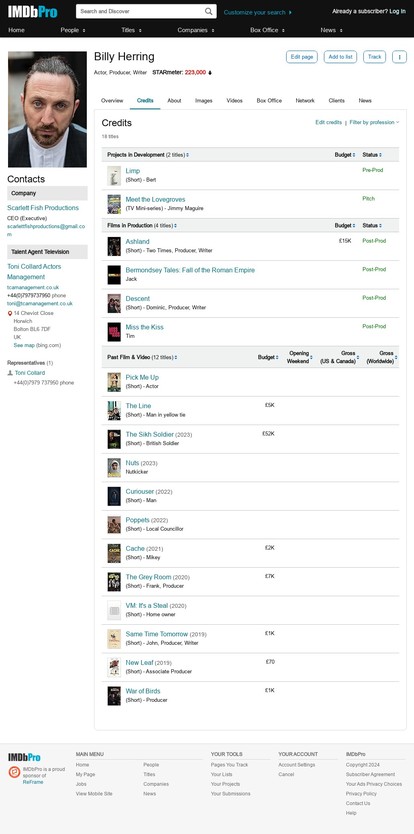Switch to the Overview tab
The height and width of the screenshot is (834, 414).
point(112,101)
